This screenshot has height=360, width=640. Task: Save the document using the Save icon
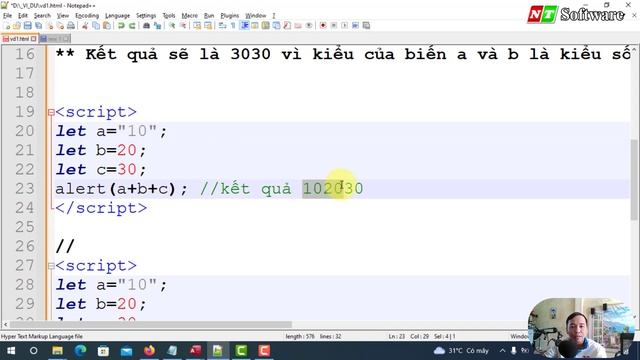(x=28, y=26)
